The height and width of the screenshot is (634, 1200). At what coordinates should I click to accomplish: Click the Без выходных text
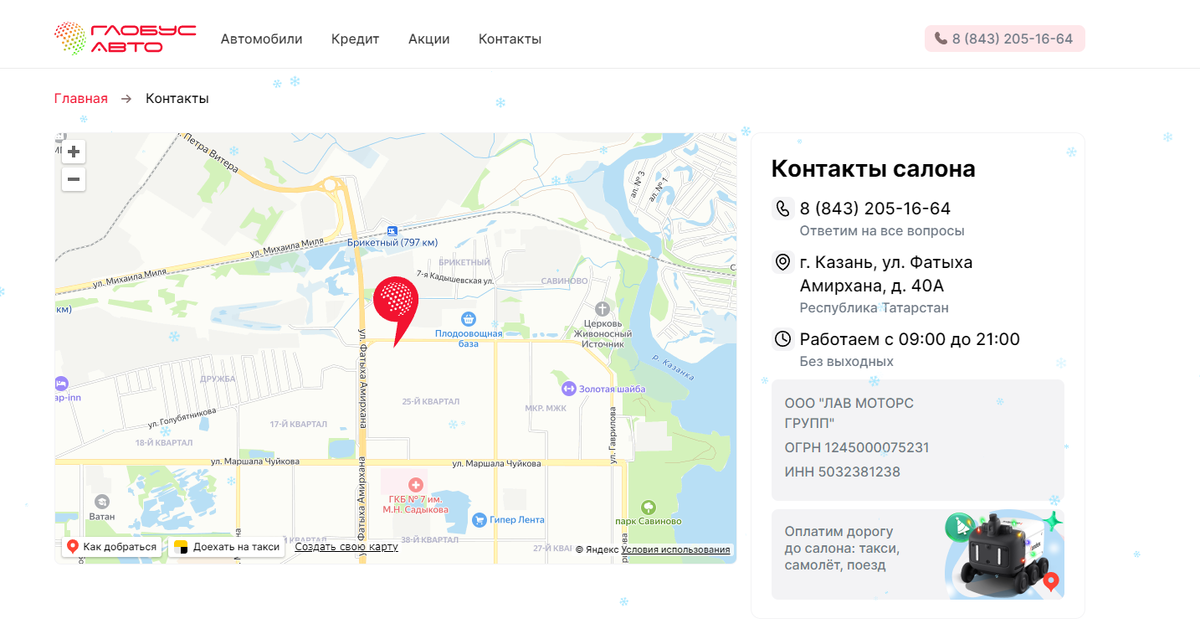pos(846,361)
